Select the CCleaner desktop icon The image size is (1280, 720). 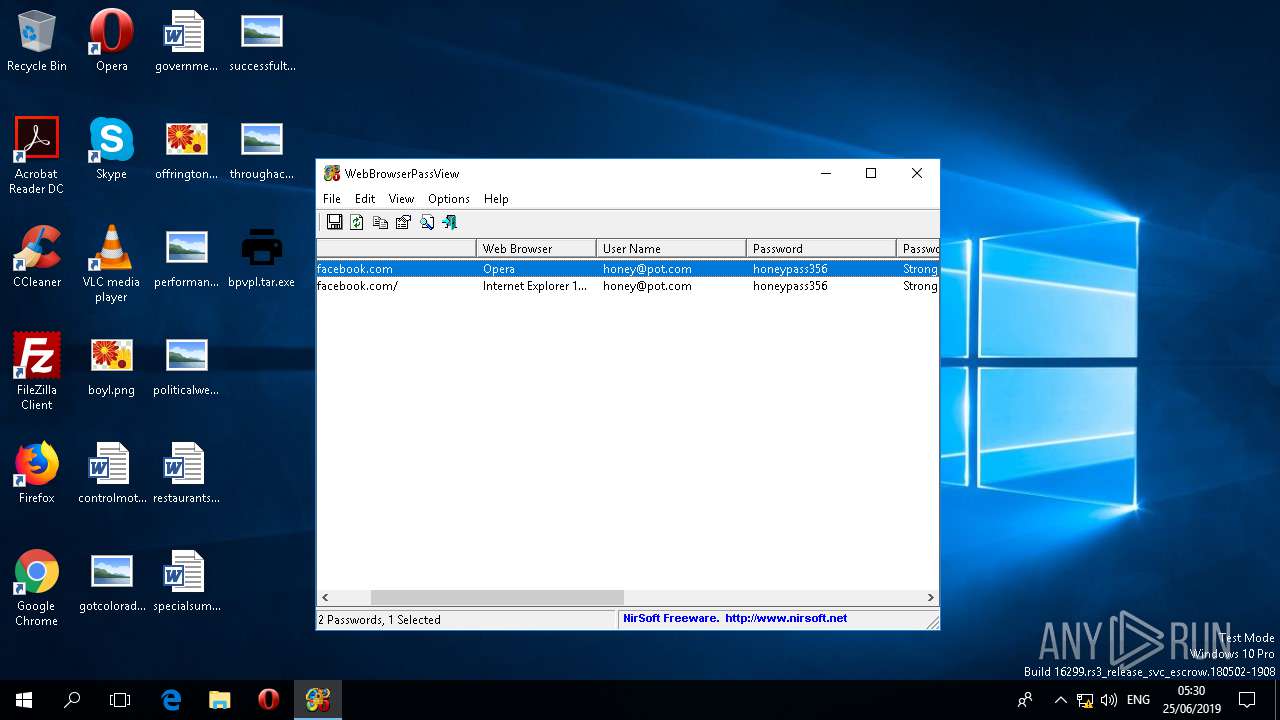pos(37,257)
